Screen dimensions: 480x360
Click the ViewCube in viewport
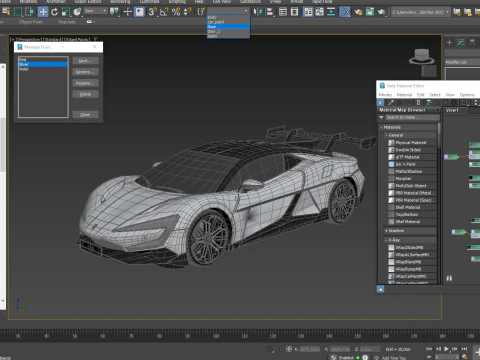(x=422, y=56)
